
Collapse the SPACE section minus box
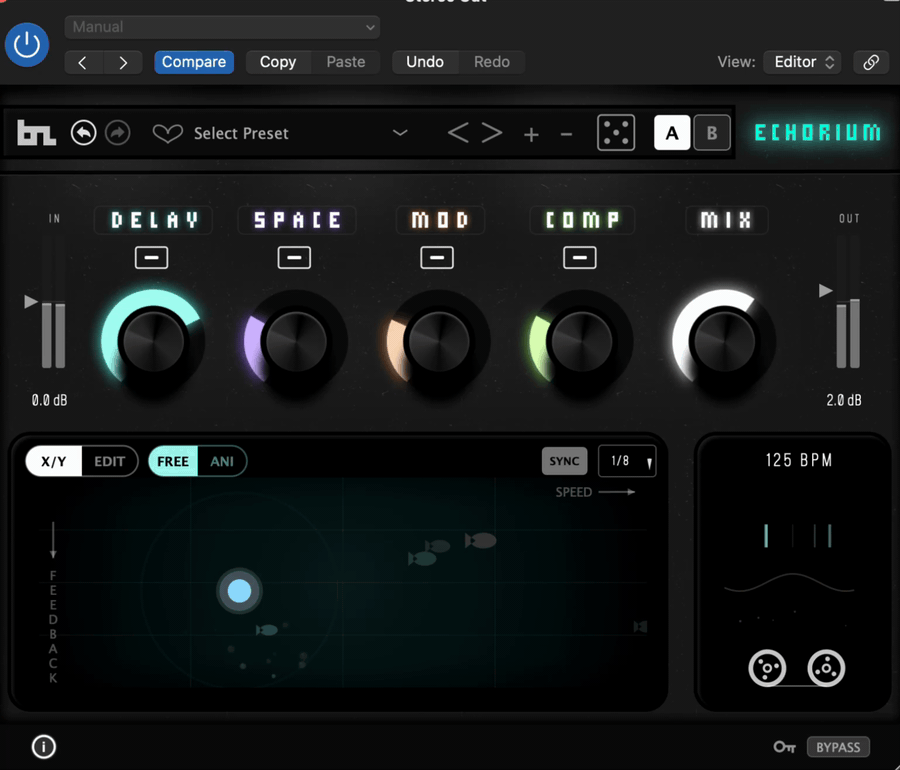pos(294,258)
